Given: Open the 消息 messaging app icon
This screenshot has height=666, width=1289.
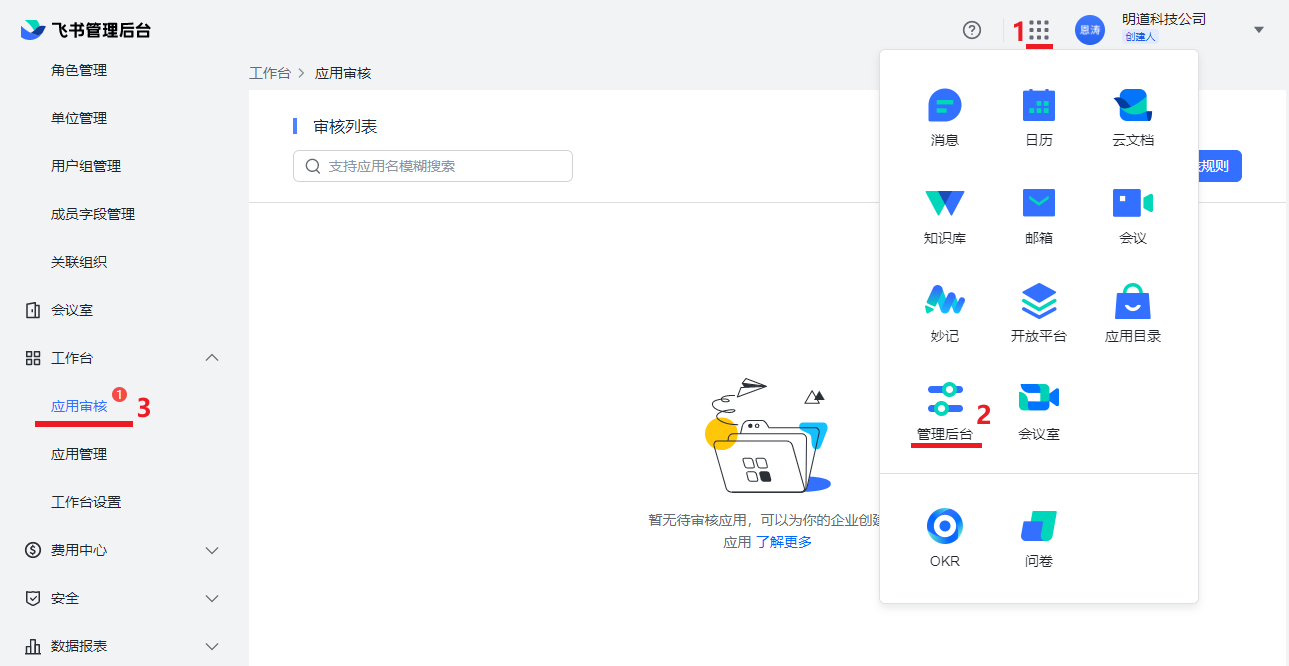Looking at the screenshot, I should click(944, 106).
